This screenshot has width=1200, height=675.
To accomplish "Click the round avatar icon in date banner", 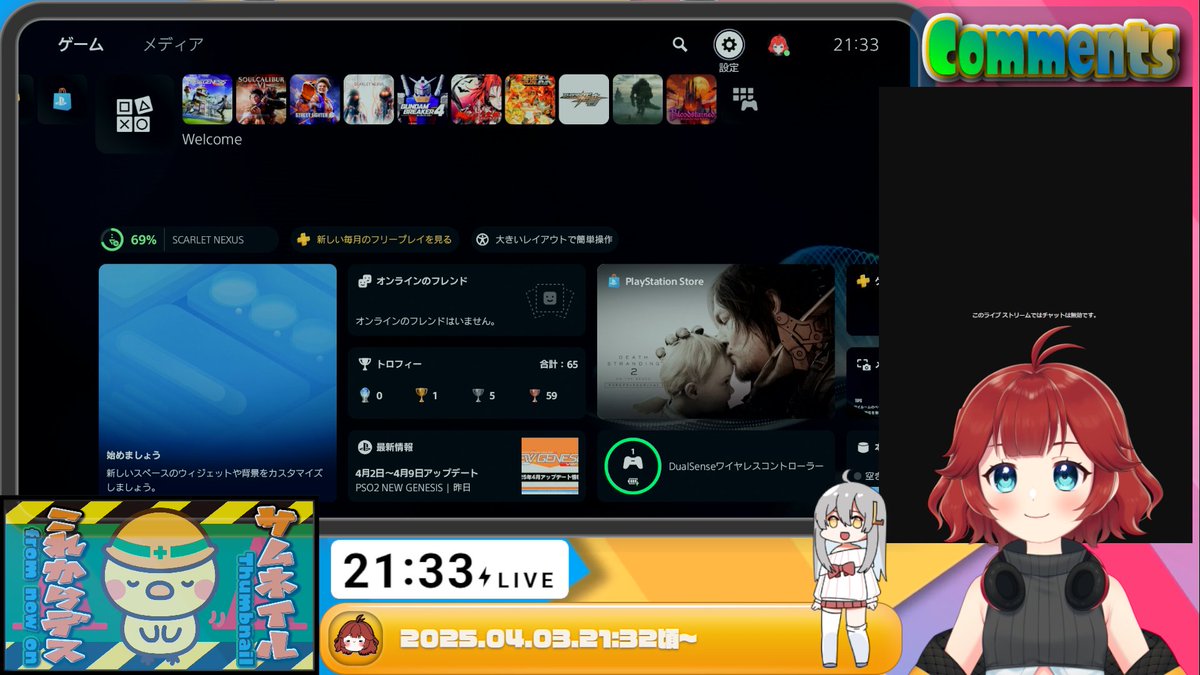I will coord(356,637).
